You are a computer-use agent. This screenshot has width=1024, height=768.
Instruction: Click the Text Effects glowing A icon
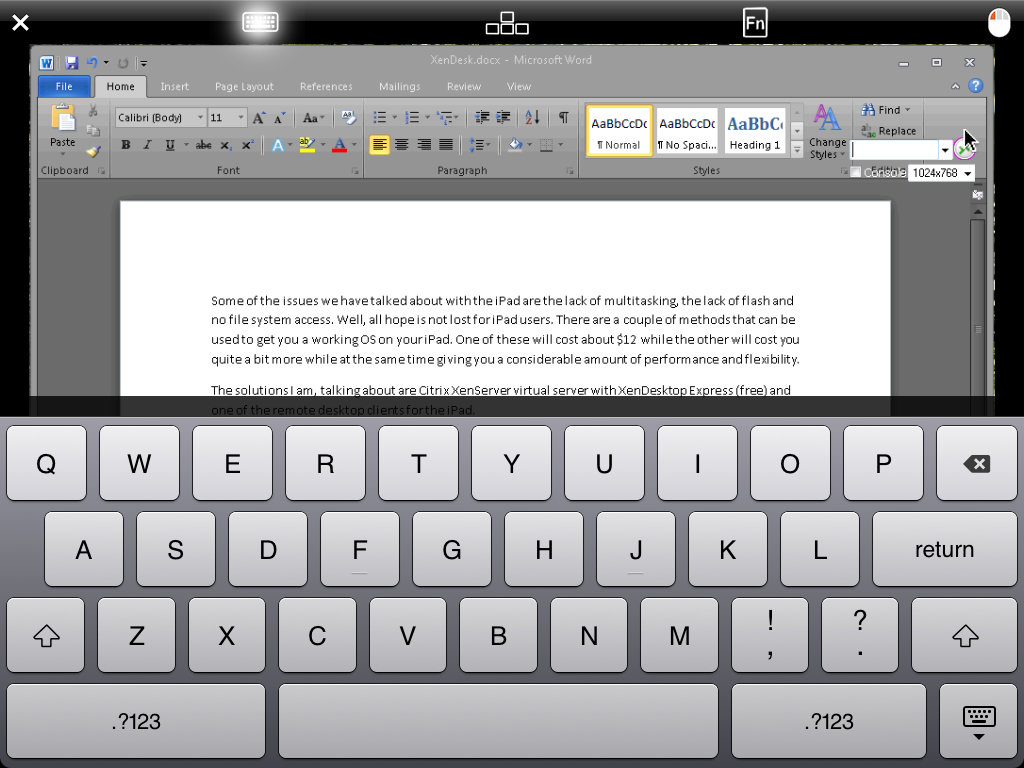[278, 145]
